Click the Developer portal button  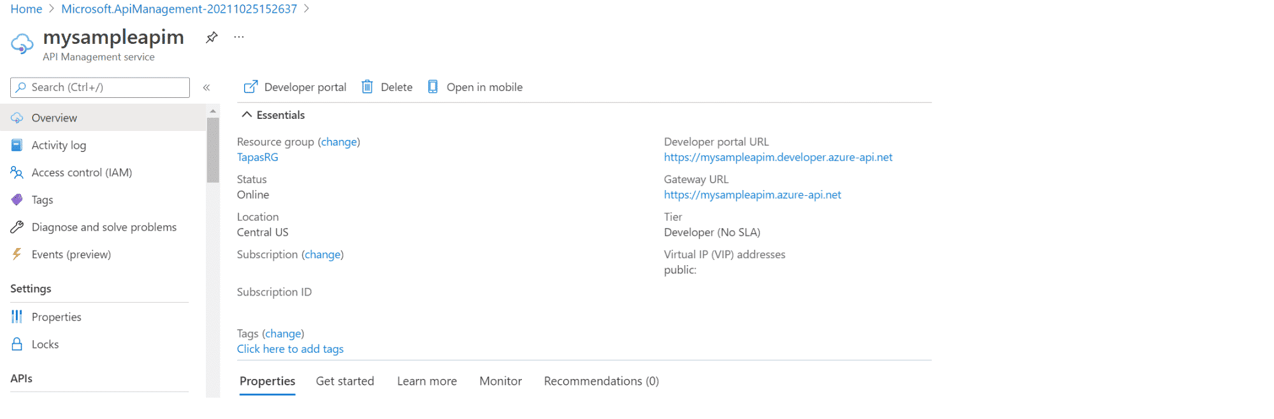coord(295,87)
